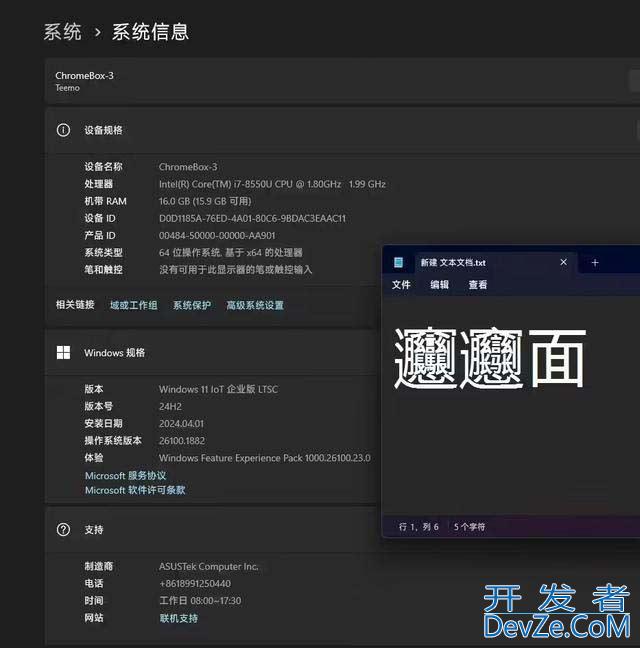Click the version number 24H2

pos(170,407)
